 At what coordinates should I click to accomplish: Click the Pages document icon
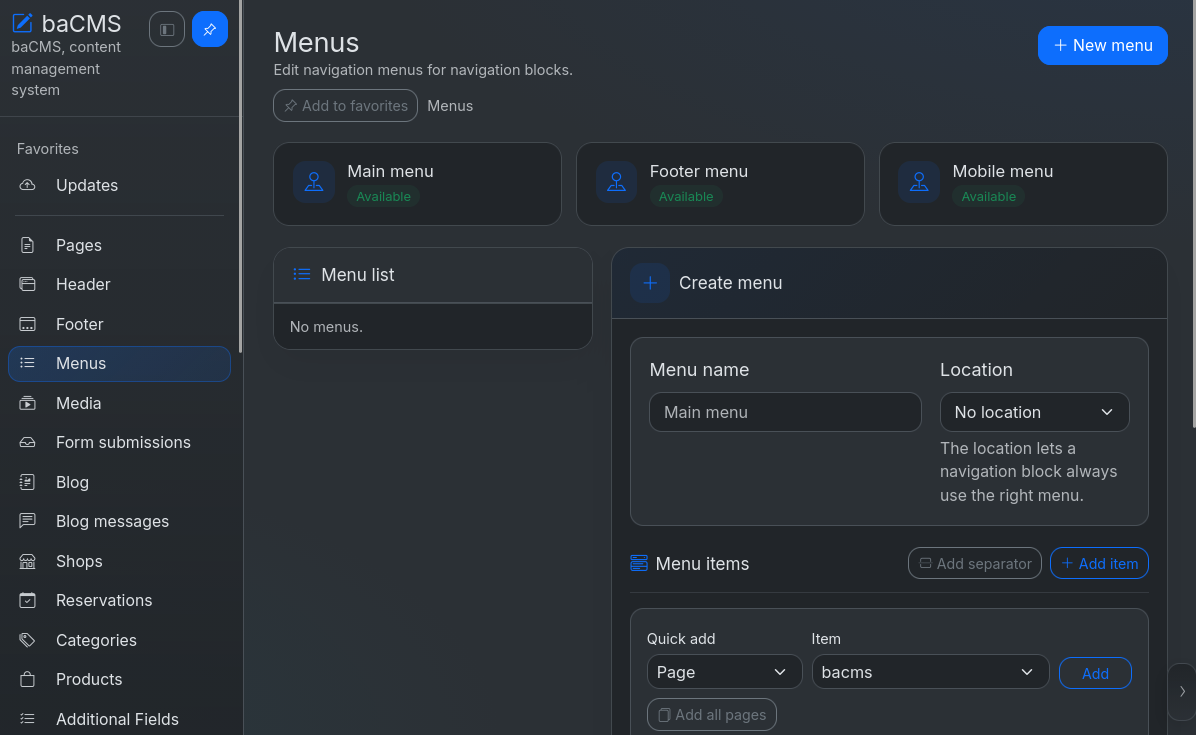27,245
